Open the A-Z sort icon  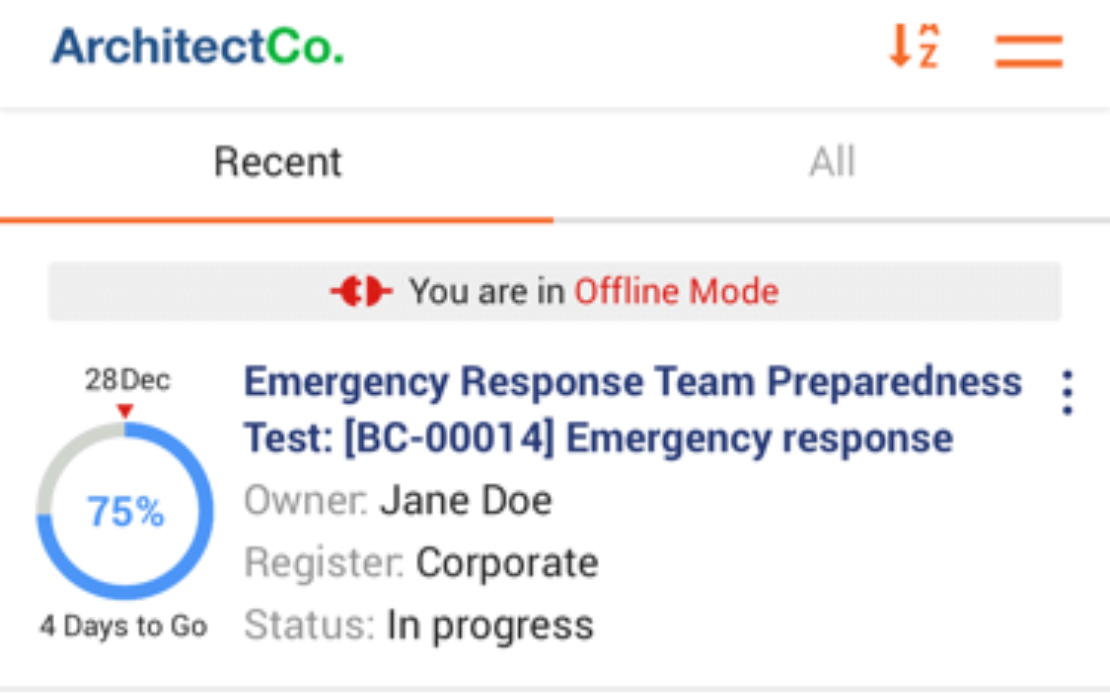point(914,46)
